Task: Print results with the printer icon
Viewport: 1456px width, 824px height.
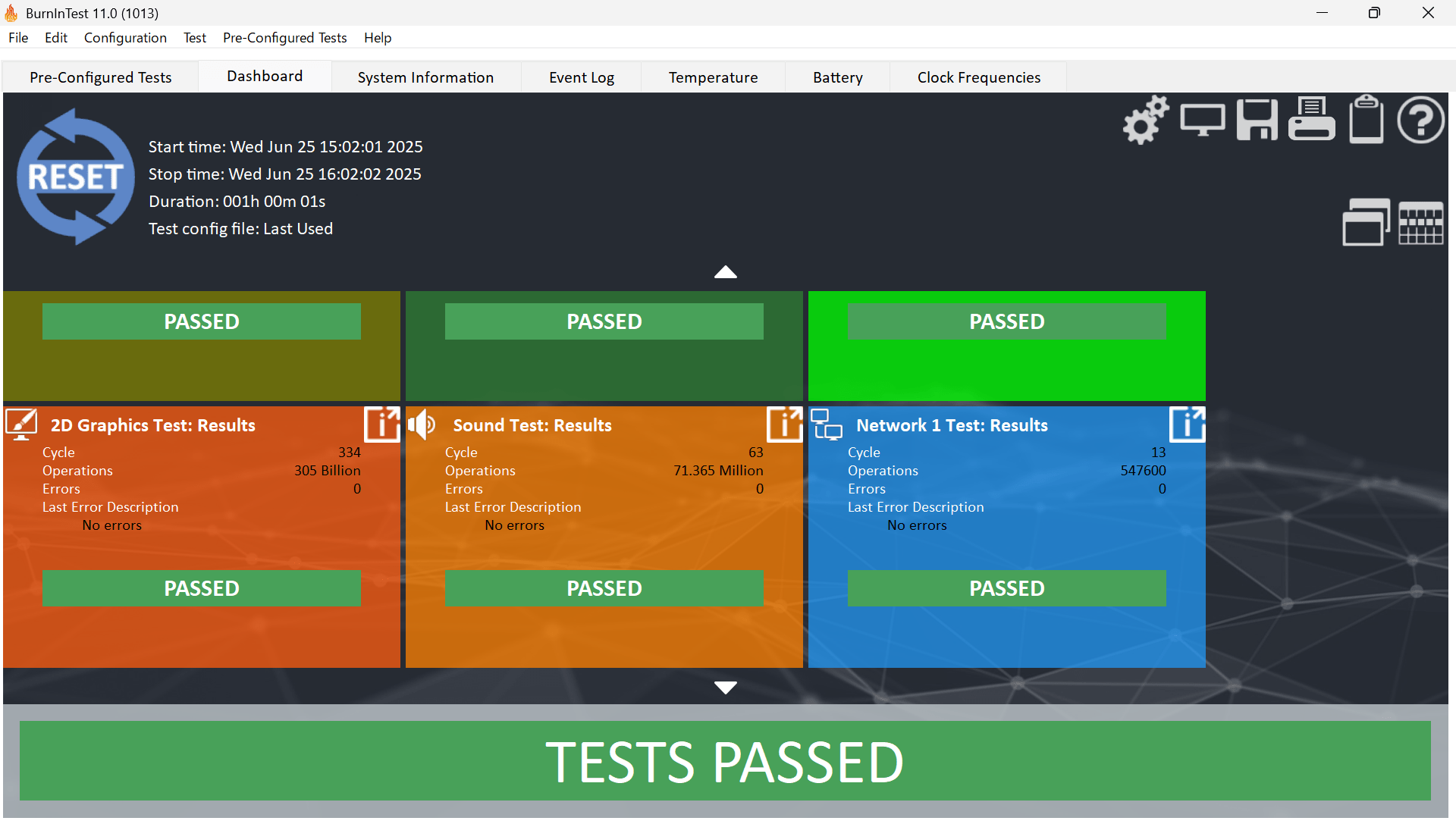Action: click(1311, 119)
